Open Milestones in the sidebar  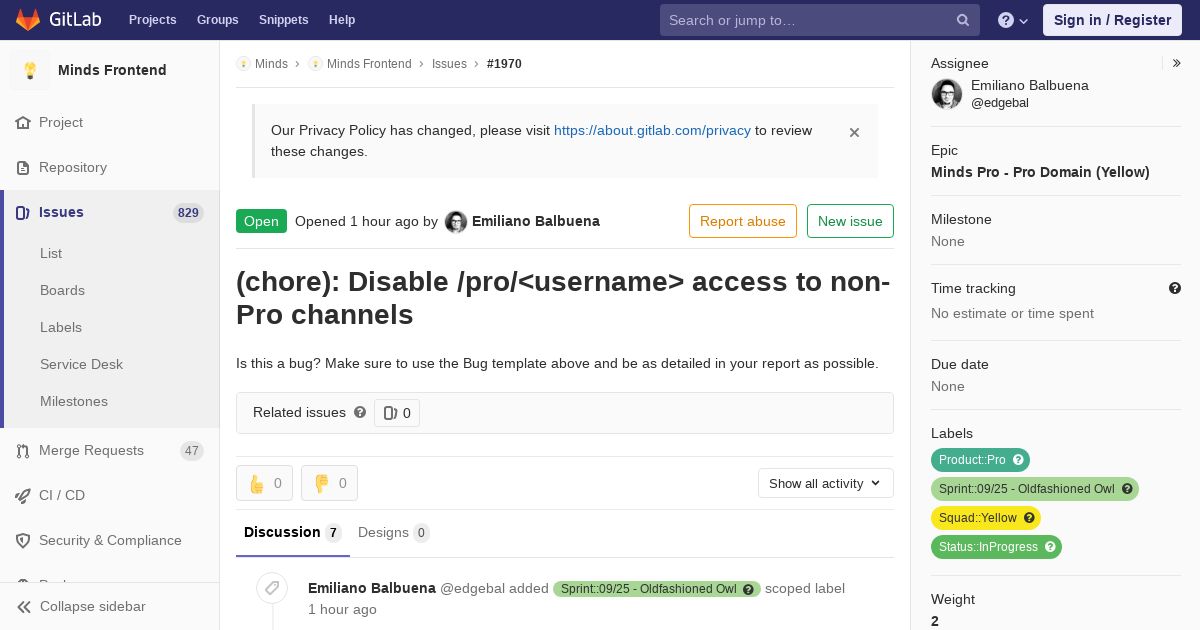coord(74,401)
